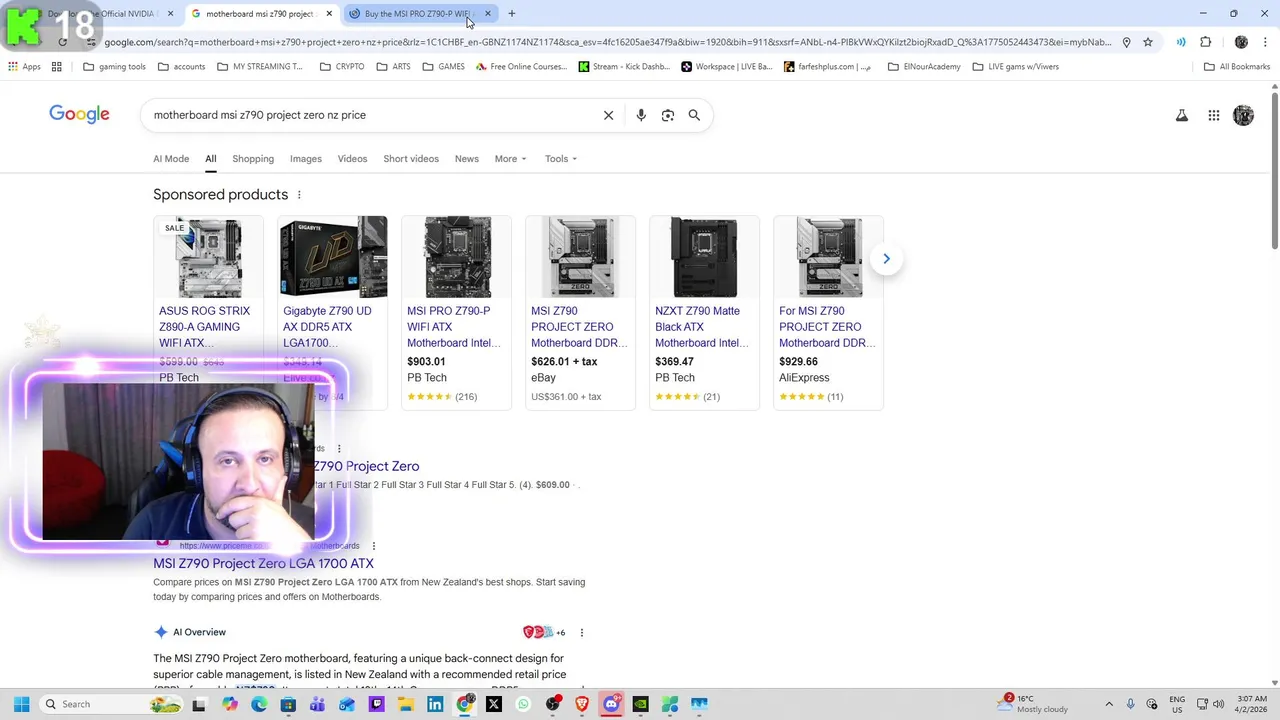Submit search with the magnifier icon
This screenshot has height=720, width=1280.
(694, 115)
